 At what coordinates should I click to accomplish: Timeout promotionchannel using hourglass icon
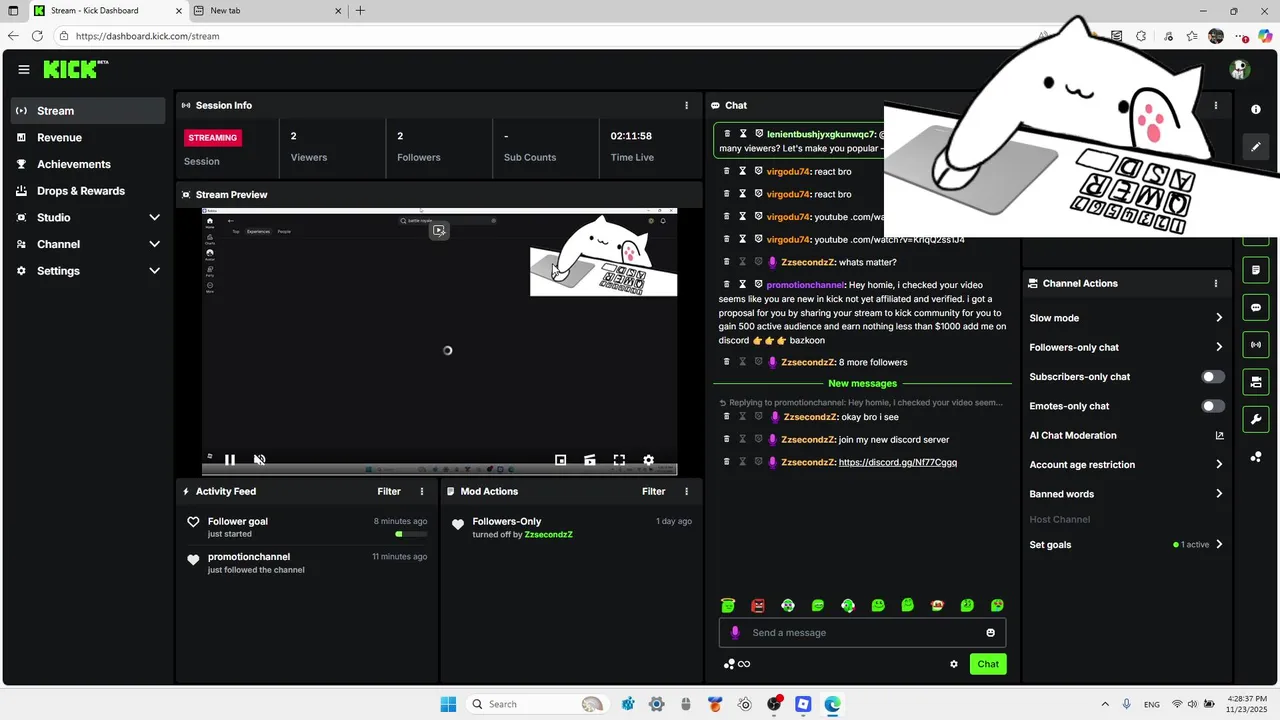coord(742,284)
